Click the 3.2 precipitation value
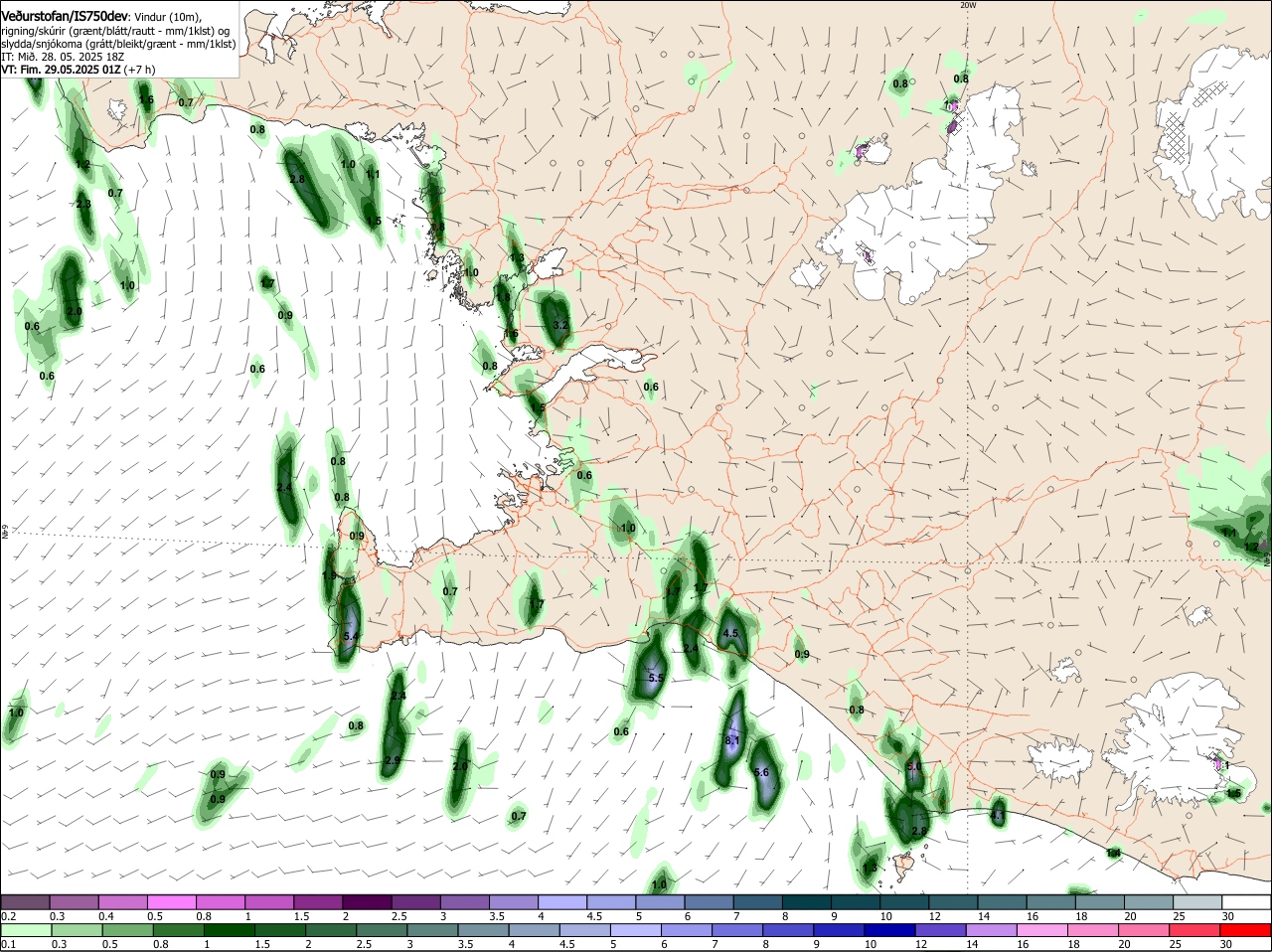The image size is (1272, 952). (559, 325)
